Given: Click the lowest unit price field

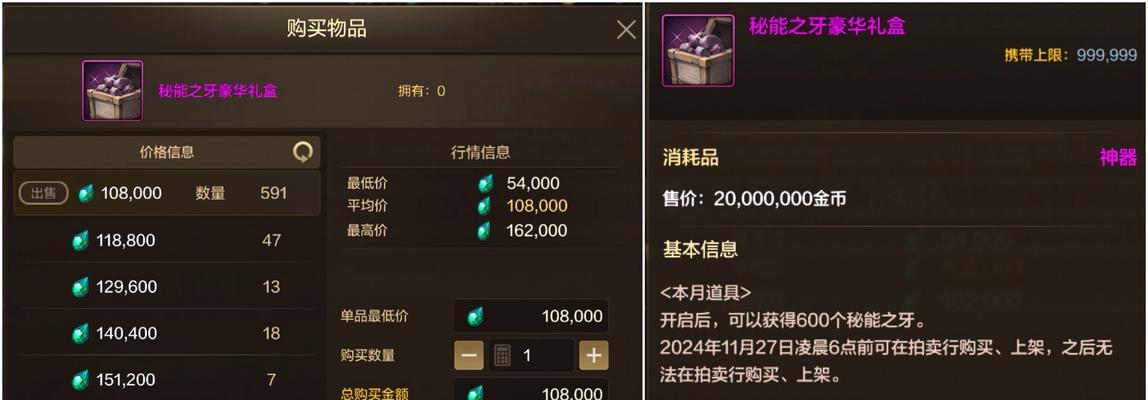Looking at the screenshot, I should (532, 316).
